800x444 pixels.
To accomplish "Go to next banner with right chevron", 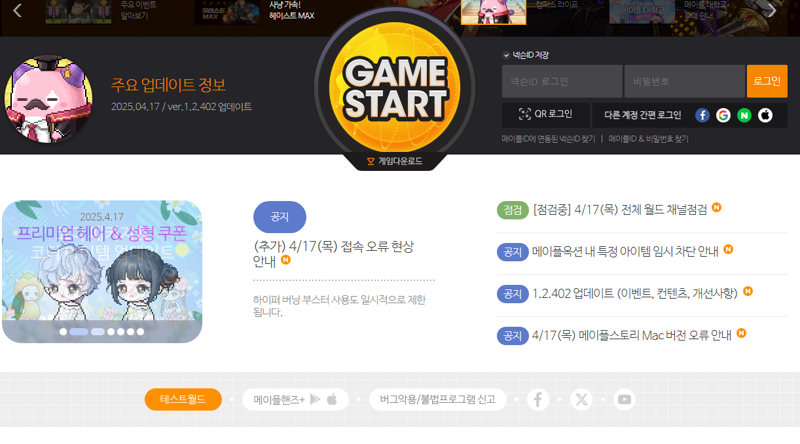I will pyautogui.click(x=772, y=10).
